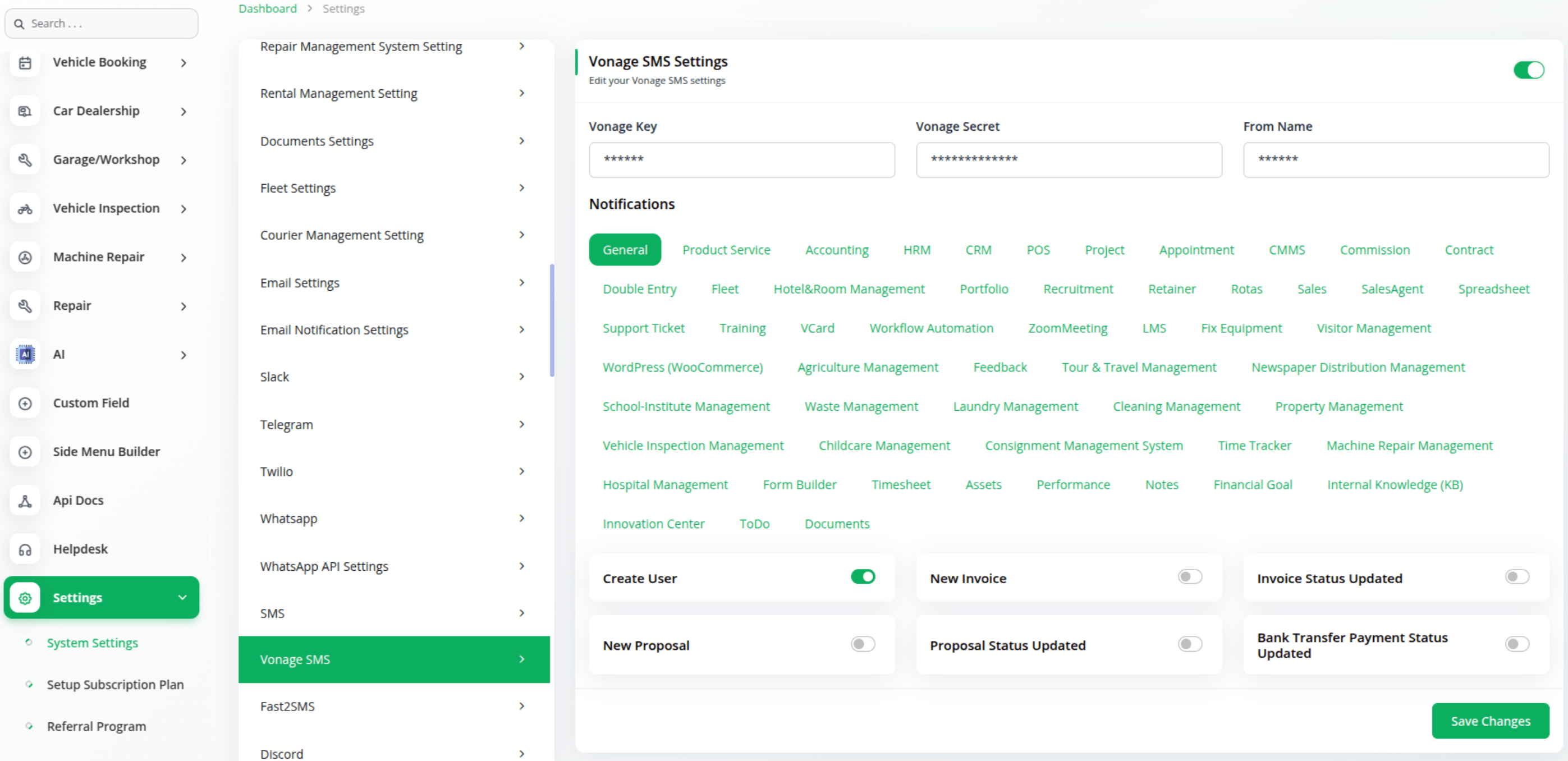
Task: Open Email Notification Settings item
Action: pos(394,329)
